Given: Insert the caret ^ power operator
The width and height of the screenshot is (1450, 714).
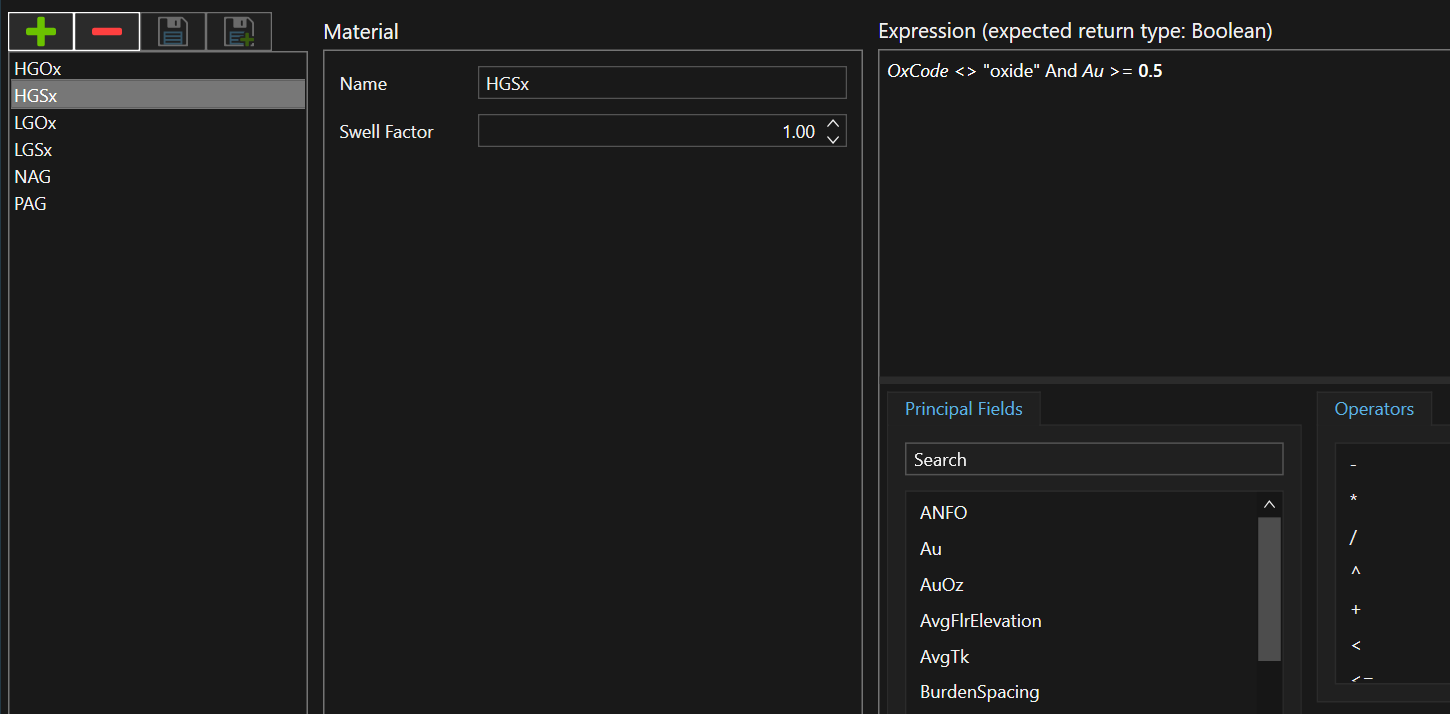Looking at the screenshot, I should (1355, 573).
